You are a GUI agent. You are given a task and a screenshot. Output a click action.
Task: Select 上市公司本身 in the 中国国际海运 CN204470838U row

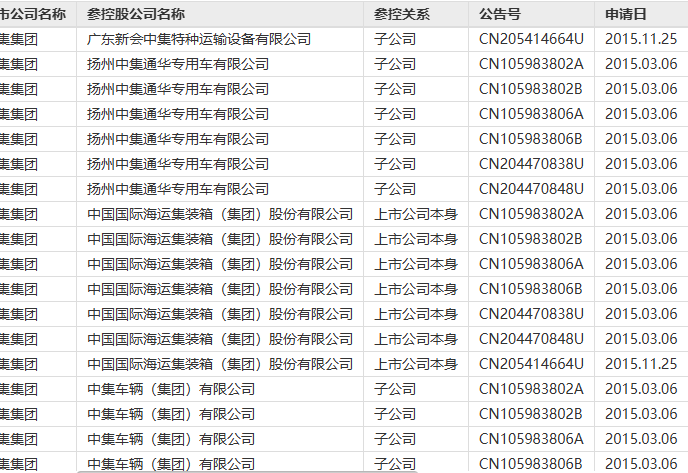tap(416, 314)
